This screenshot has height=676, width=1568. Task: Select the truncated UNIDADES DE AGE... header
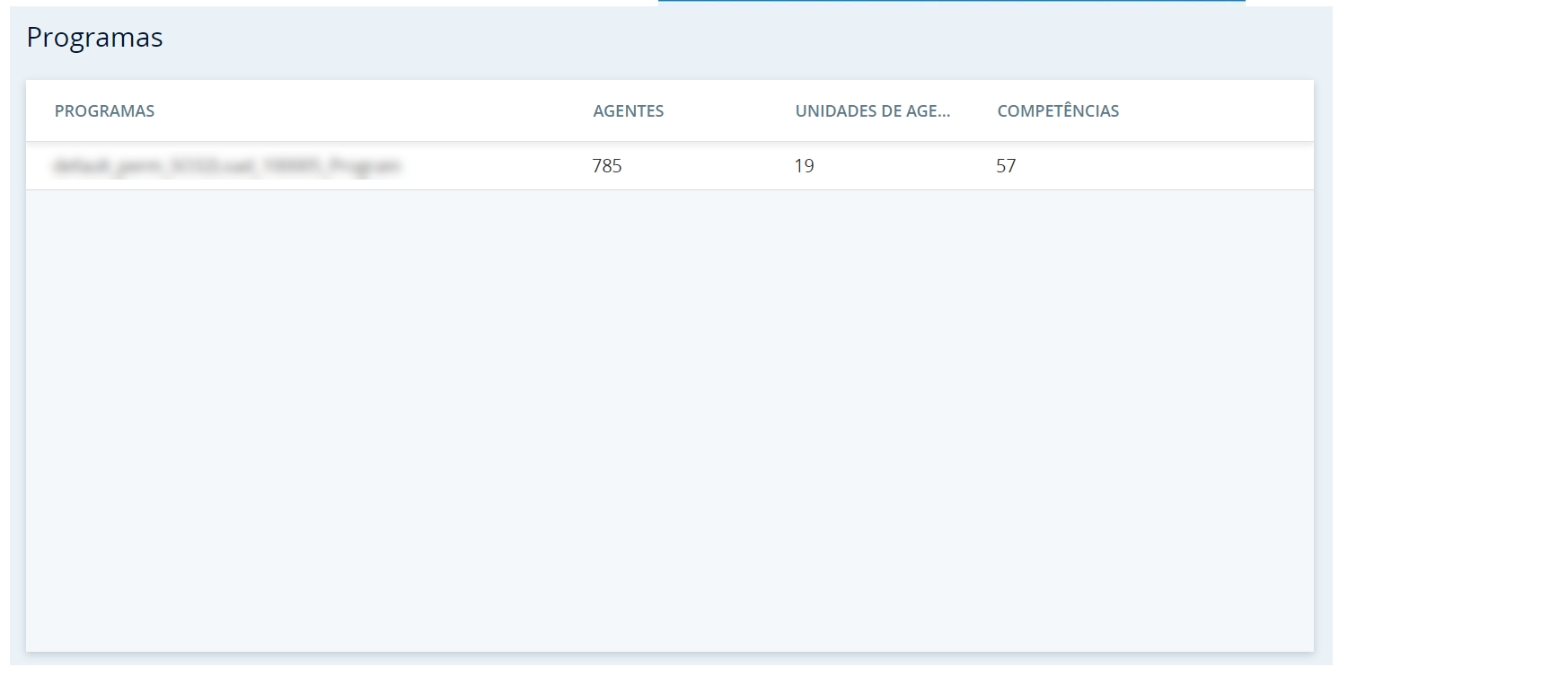pos(872,111)
